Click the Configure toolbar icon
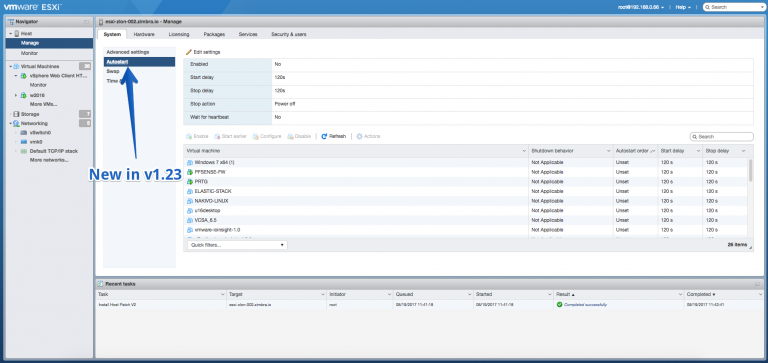This screenshot has height=363, width=768. [x=255, y=136]
